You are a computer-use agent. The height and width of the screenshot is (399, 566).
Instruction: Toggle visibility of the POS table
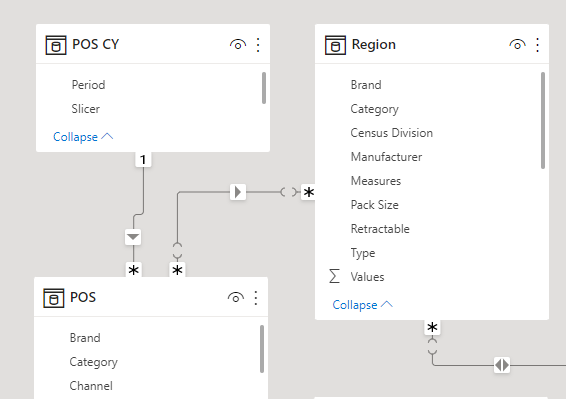pyautogui.click(x=236, y=298)
